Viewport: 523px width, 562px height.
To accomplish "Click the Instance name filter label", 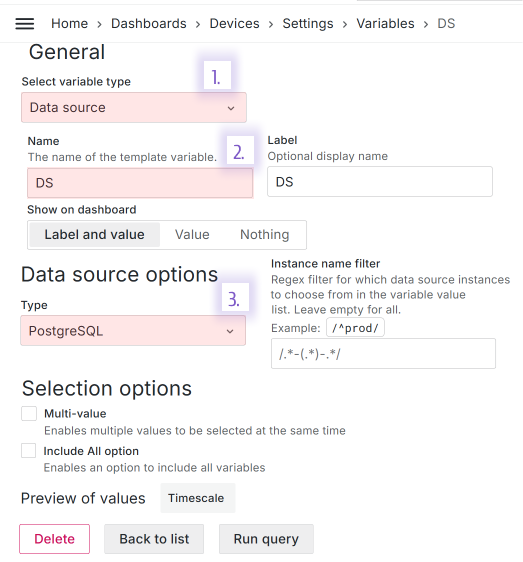I will click(x=325, y=264).
